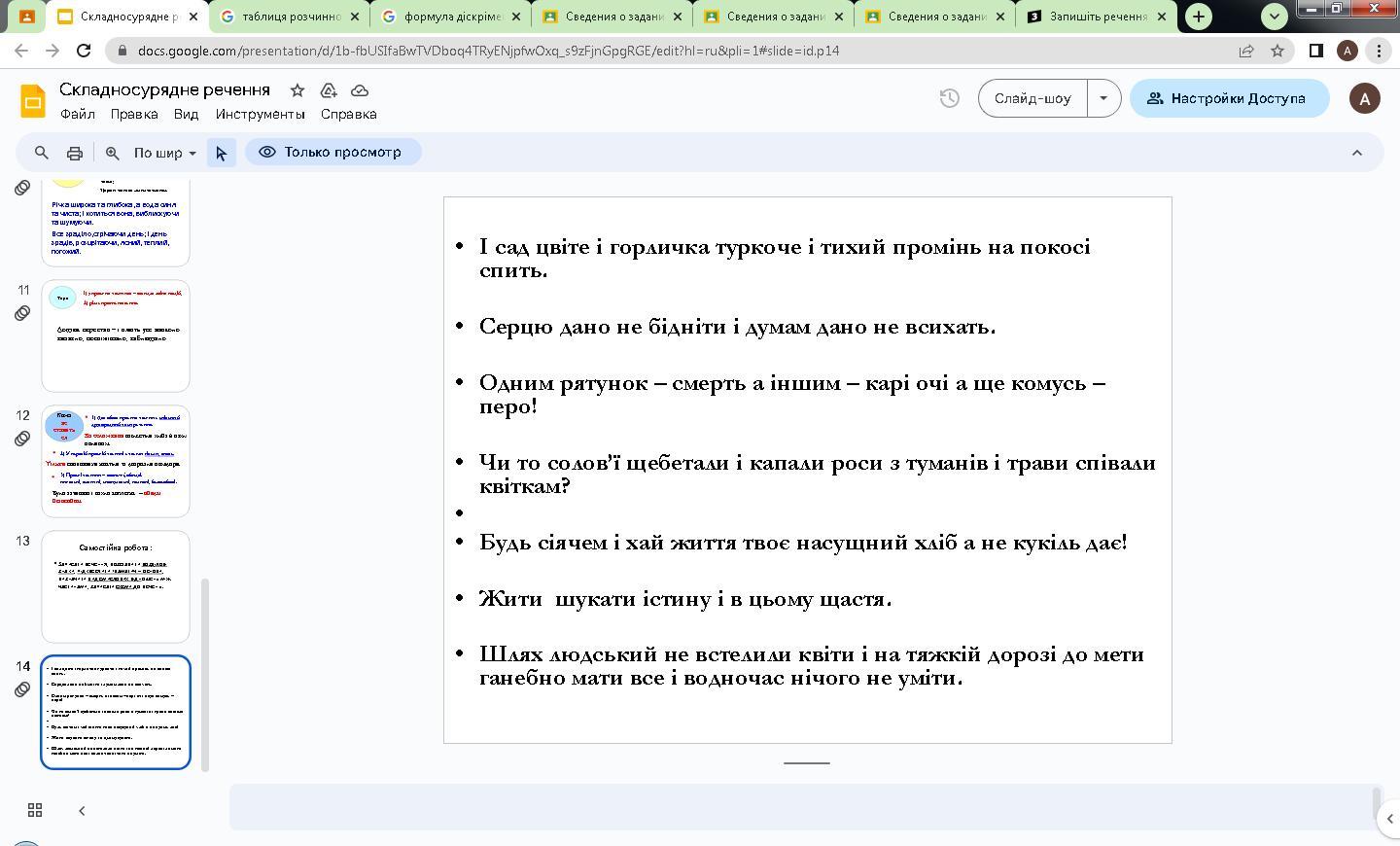Click sentence 'Одним рятунок – смерть'
1400x846 pixels.
(x=792, y=395)
